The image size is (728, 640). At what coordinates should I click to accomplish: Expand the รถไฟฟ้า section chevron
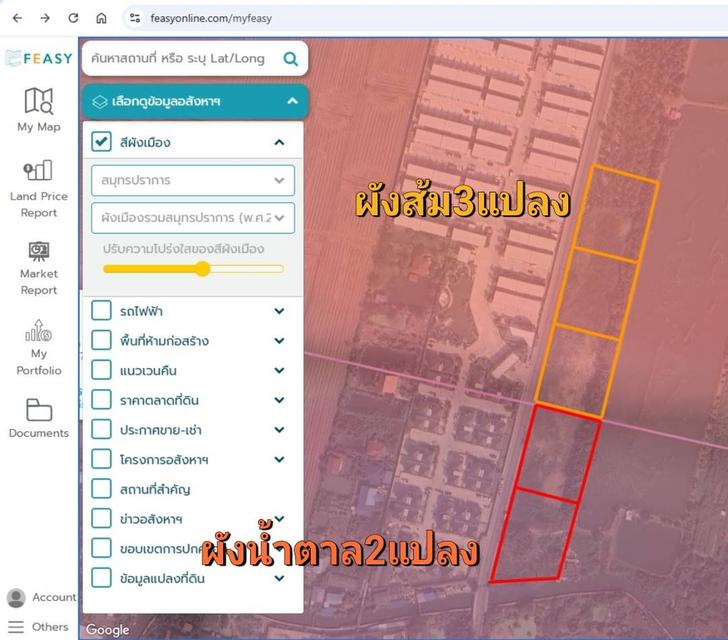coord(279,311)
